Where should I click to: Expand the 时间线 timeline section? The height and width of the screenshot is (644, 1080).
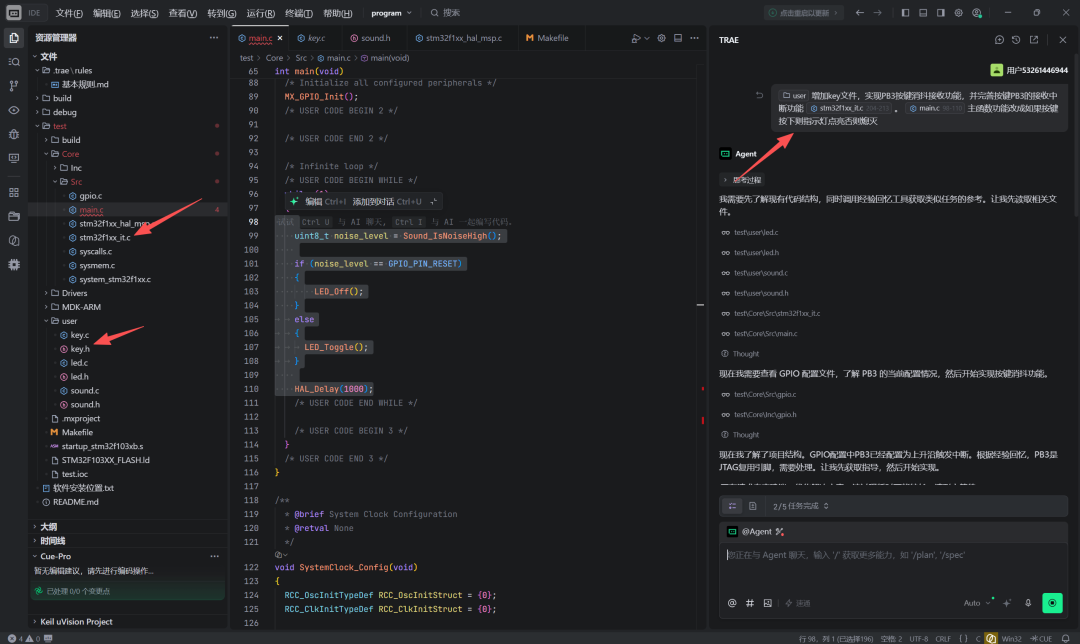click(52, 541)
